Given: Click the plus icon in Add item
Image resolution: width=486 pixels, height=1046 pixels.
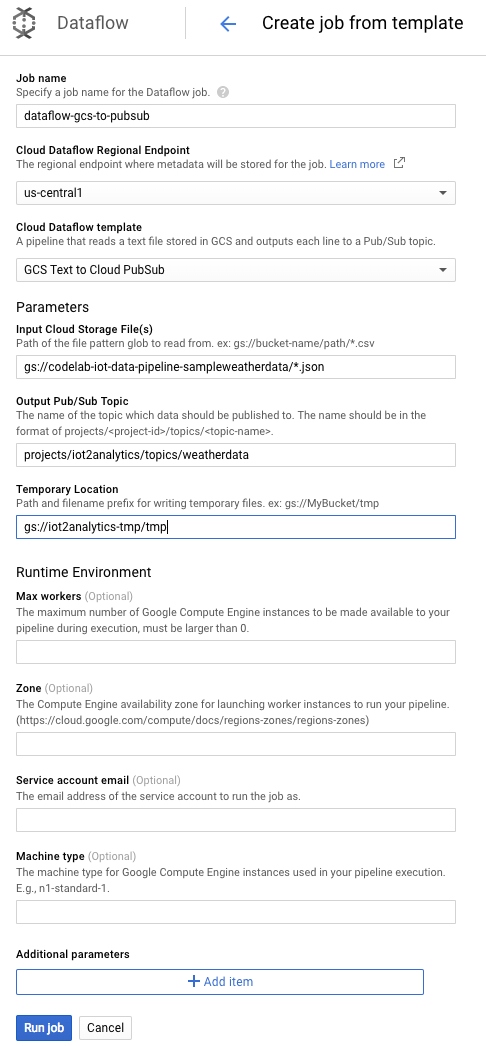Looking at the screenshot, I should pyautogui.click(x=194, y=981).
